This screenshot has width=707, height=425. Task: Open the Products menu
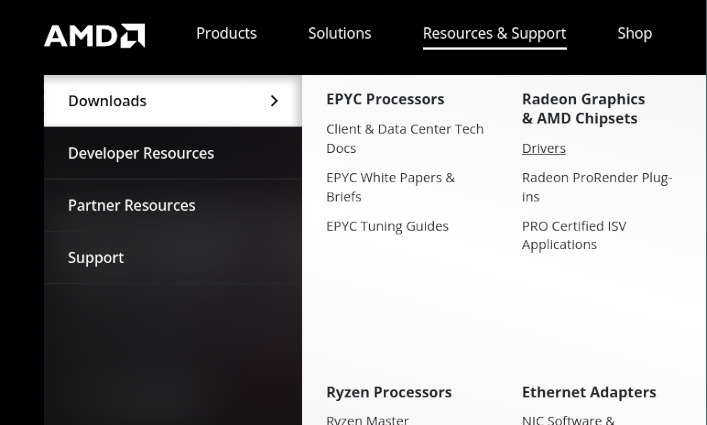point(226,33)
